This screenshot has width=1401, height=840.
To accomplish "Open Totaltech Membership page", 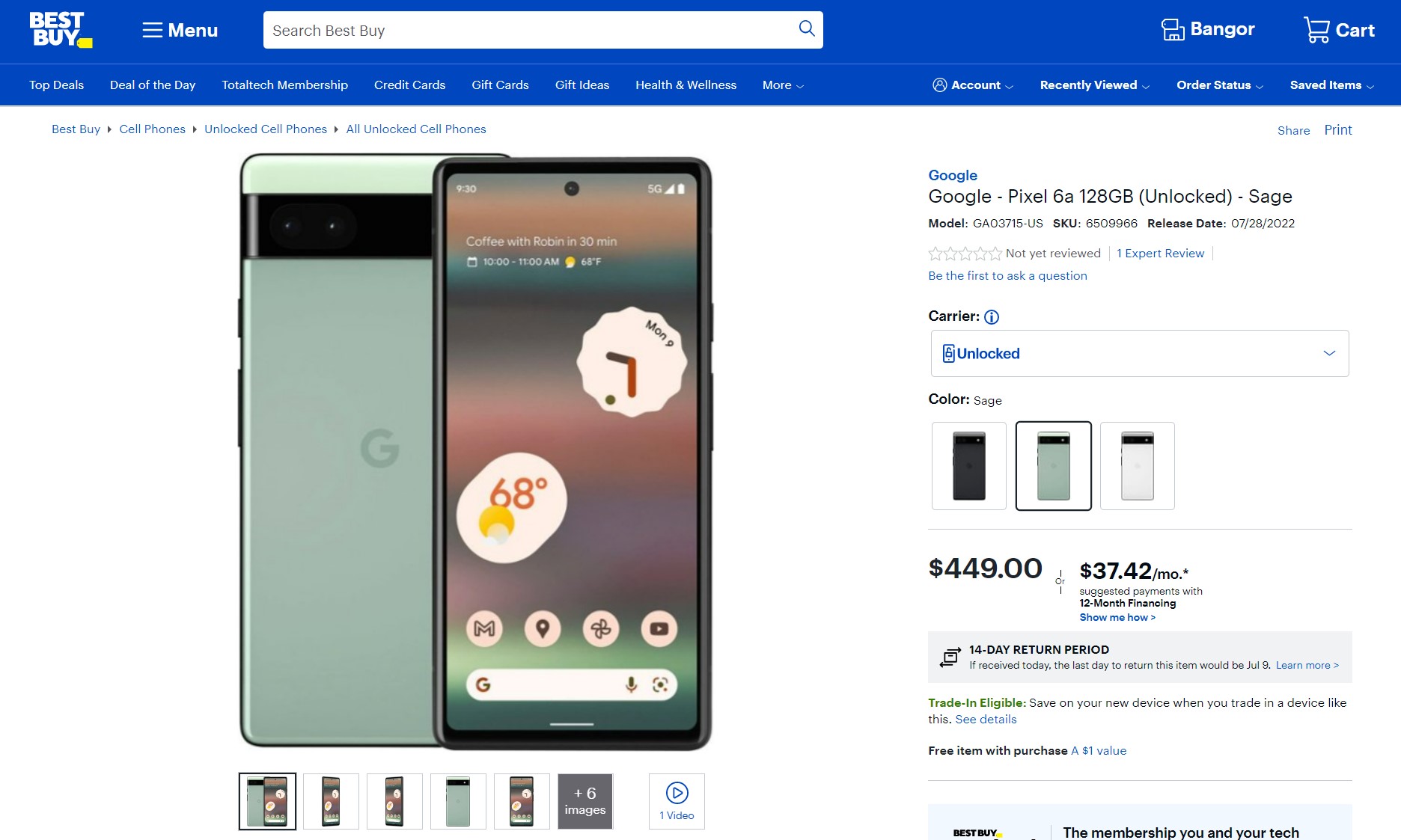I will pos(284,85).
